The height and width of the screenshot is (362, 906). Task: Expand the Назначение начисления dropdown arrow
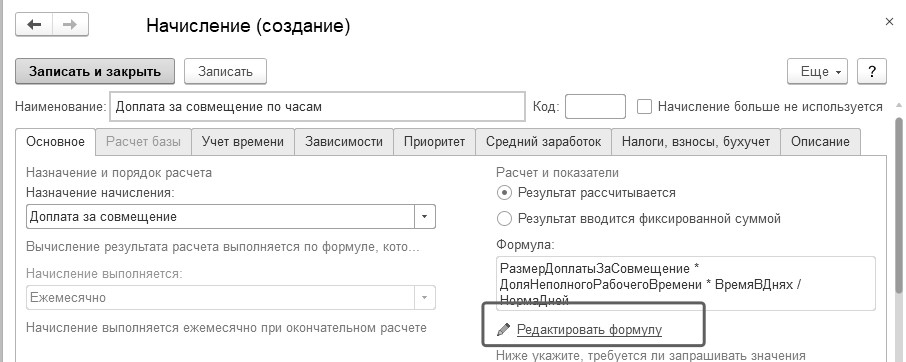click(x=425, y=217)
